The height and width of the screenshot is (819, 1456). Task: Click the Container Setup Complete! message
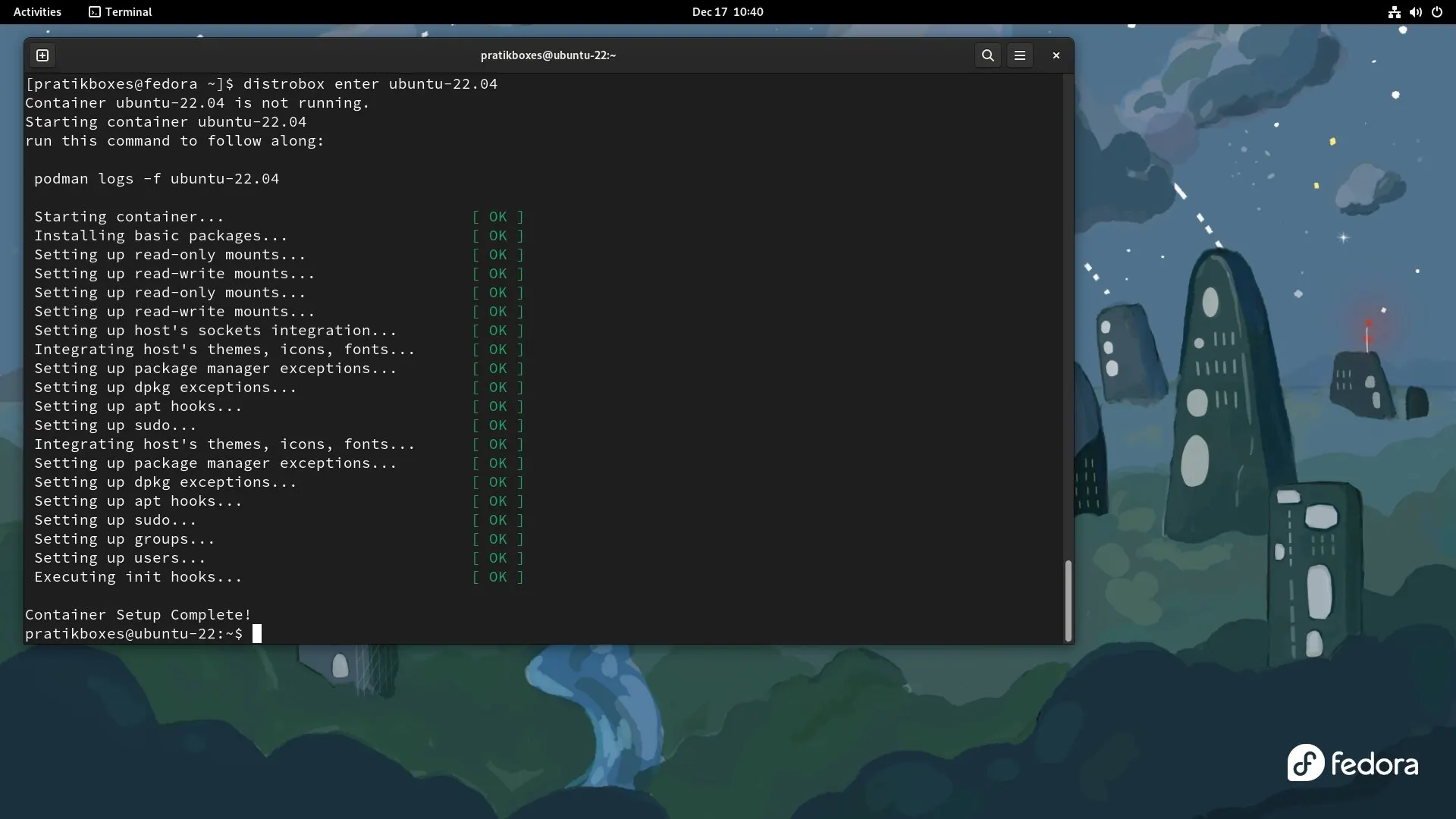[138, 615]
